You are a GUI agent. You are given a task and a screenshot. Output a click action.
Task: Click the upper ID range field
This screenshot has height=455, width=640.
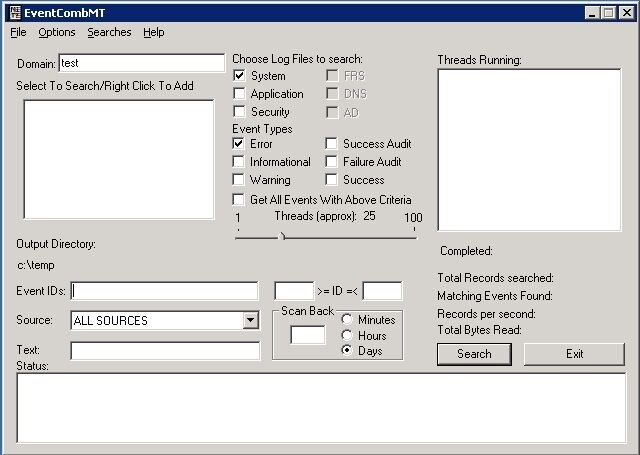click(382, 291)
